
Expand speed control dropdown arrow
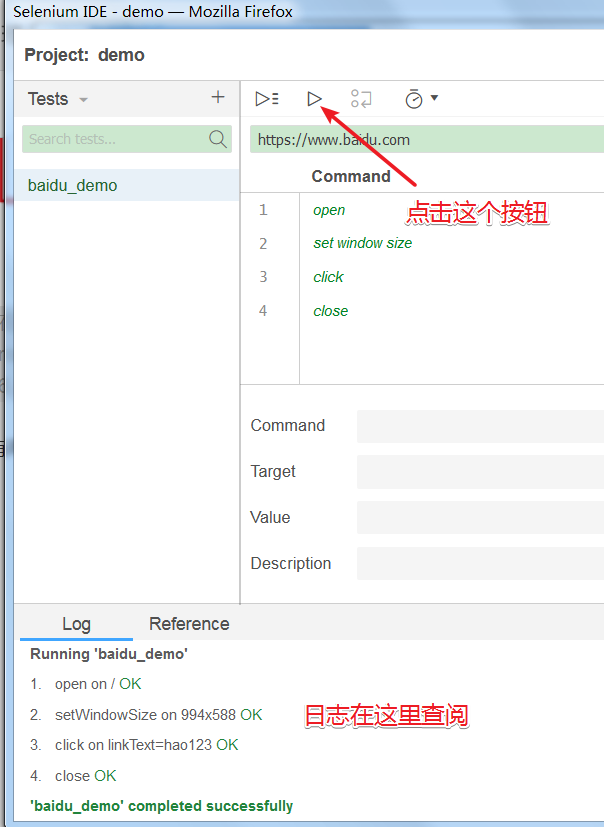[x=435, y=98]
